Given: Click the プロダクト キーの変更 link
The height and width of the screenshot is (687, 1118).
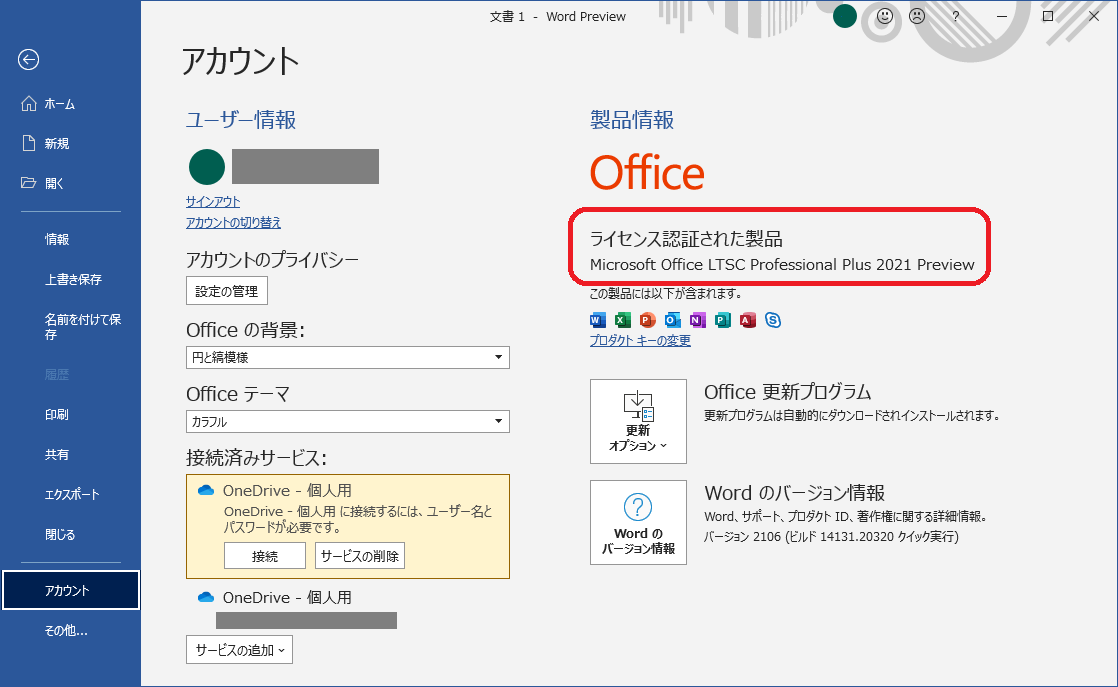Looking at the screenshot, I should click(640, 341).
